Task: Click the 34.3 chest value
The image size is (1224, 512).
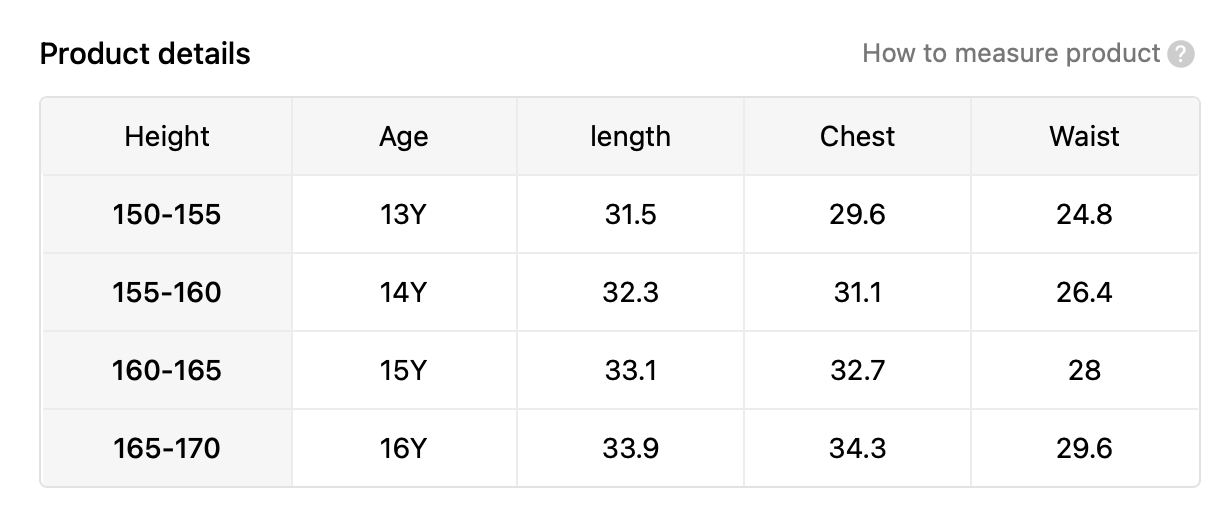Action: [x=857, y=449]
